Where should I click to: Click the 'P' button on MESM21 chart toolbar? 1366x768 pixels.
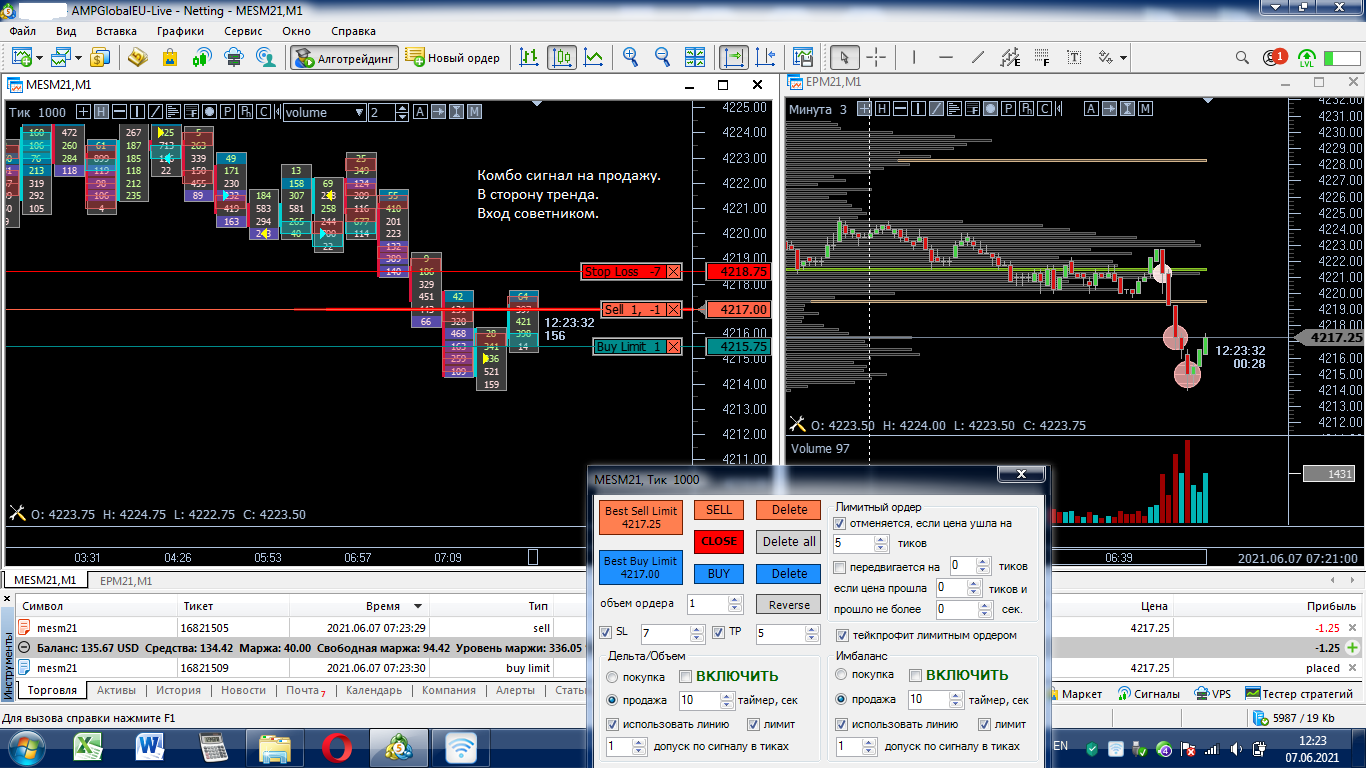[x=228, y=112]
